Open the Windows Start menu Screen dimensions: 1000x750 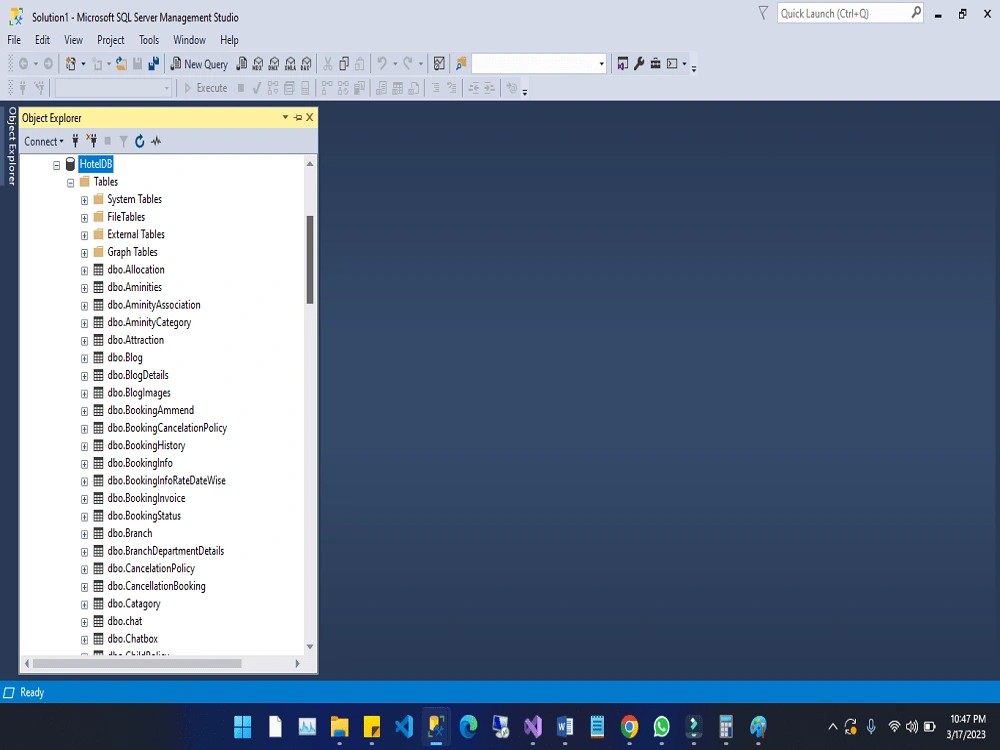242,726
